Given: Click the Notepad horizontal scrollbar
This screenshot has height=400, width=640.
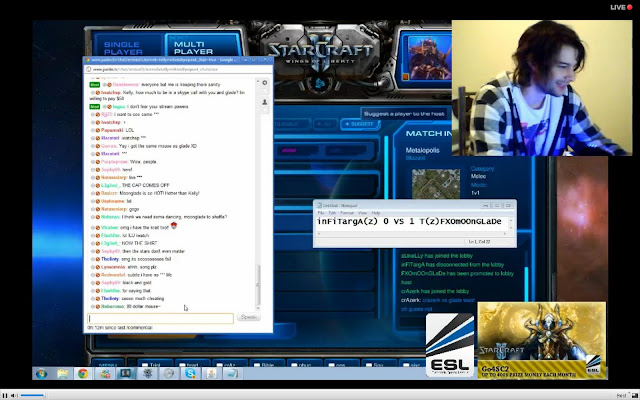Looking at the screenshot, I should [x=412, y=234].
